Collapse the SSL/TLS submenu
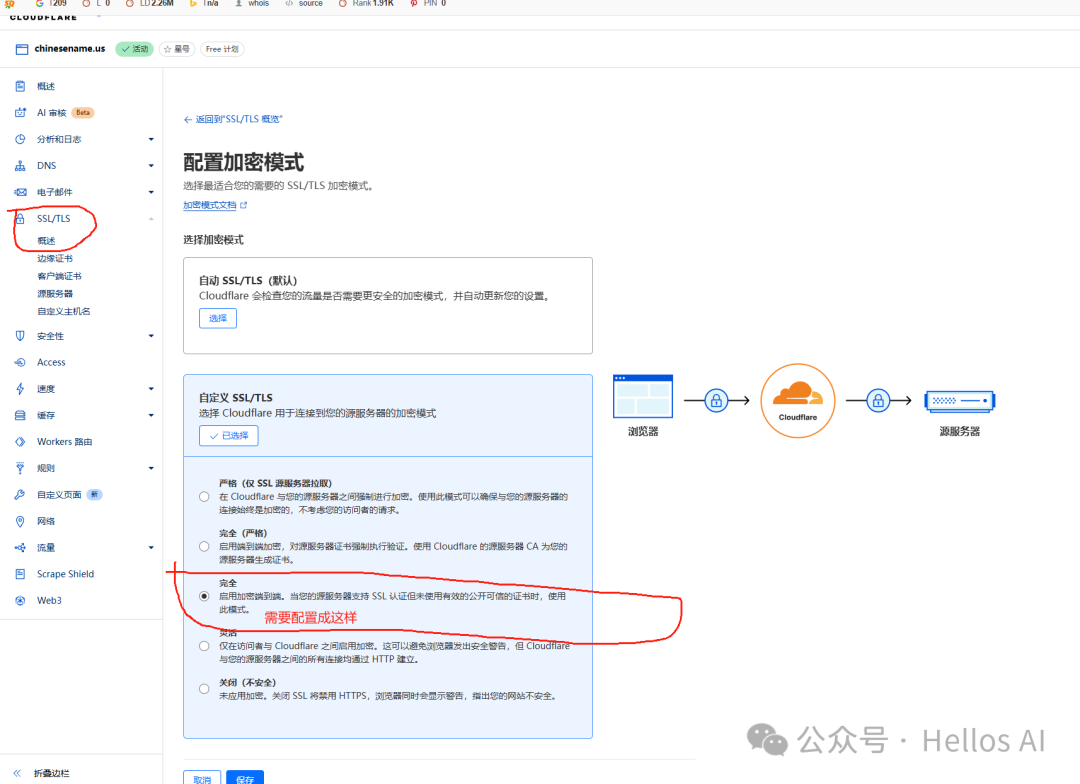This screenshot has height=784, width=1080. [x=151, y=218]
